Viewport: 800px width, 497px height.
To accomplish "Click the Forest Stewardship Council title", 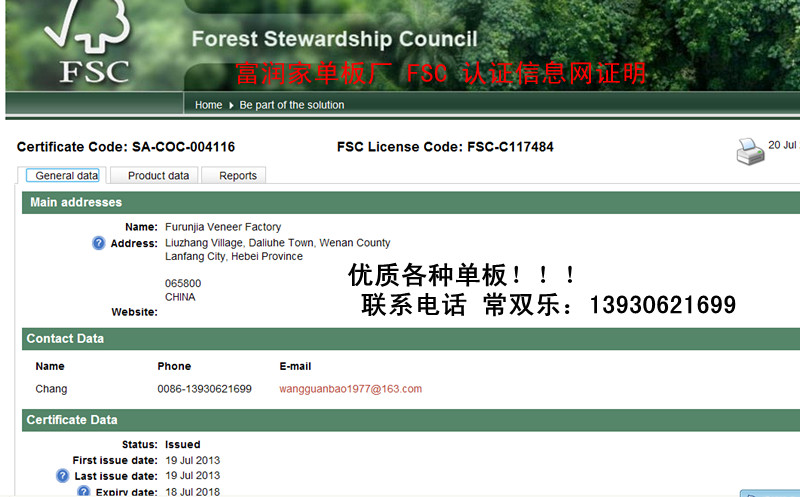I will tap(334, 40).
